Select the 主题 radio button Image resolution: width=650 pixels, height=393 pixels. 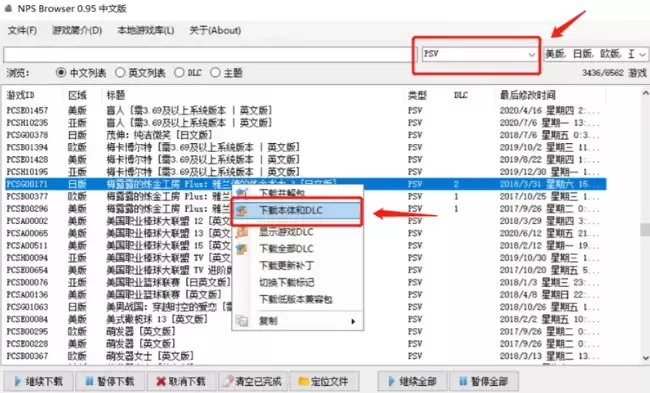tap(226, 73)
